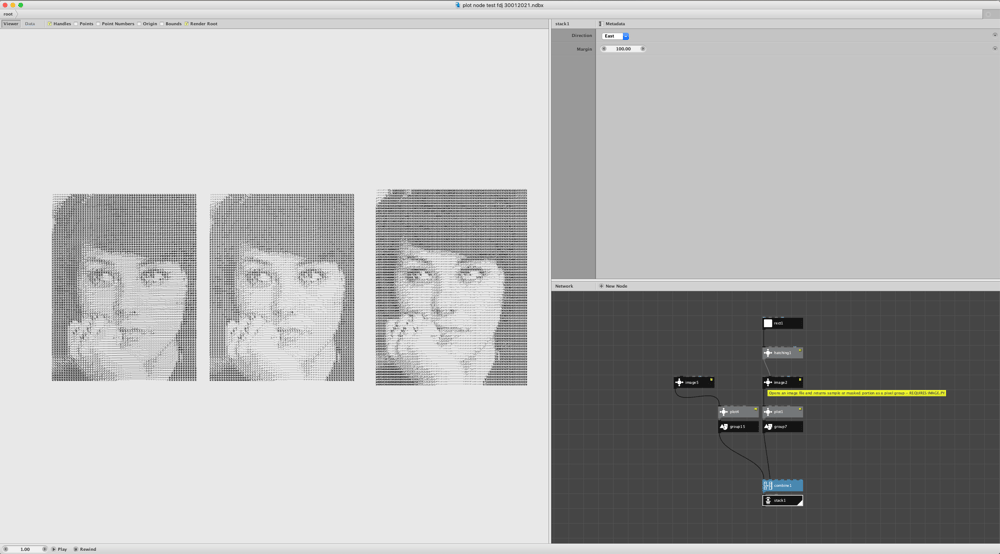This screenshot has width=1000, height=554.
Task: Select the combine1 node icon
Action: click(768, 486)
